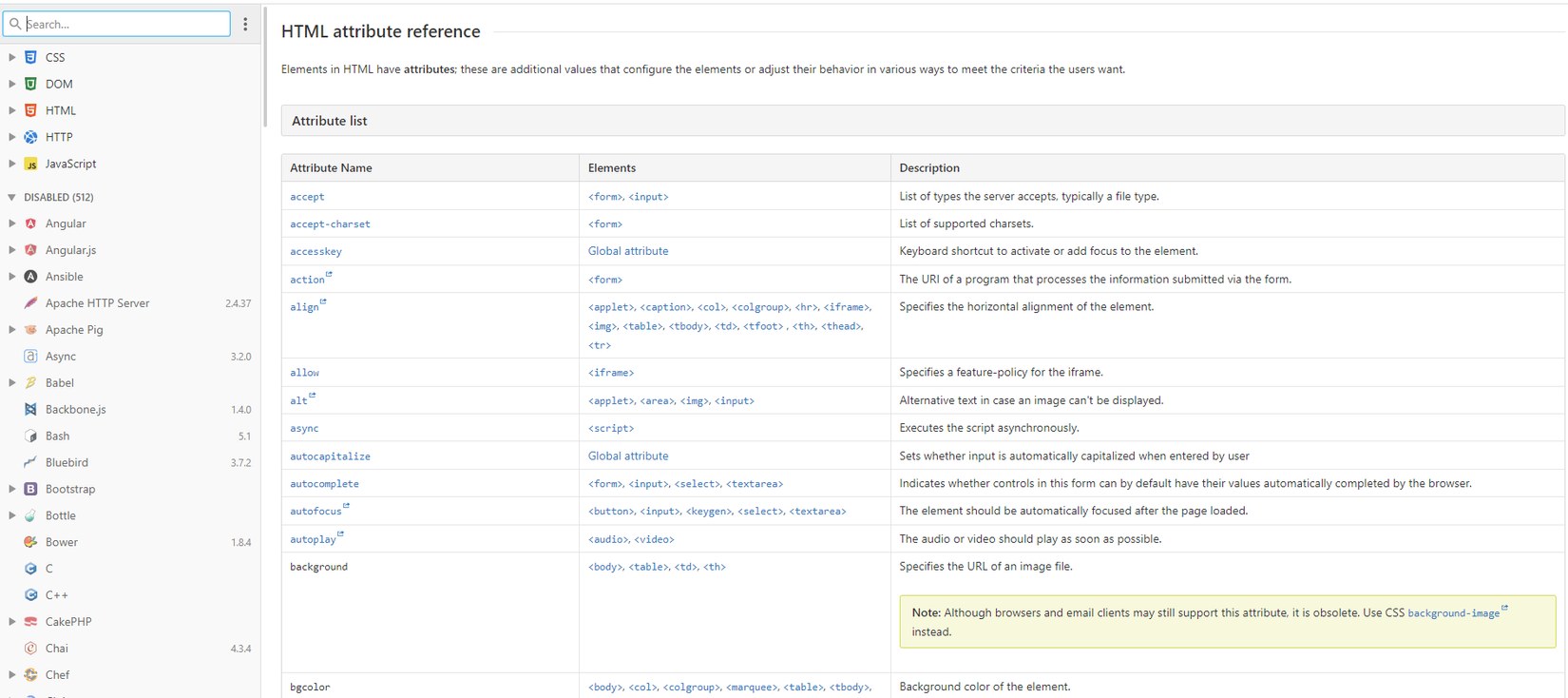Expand the Ansible docs arrow

pyautogui.click(x=12, y=277)
